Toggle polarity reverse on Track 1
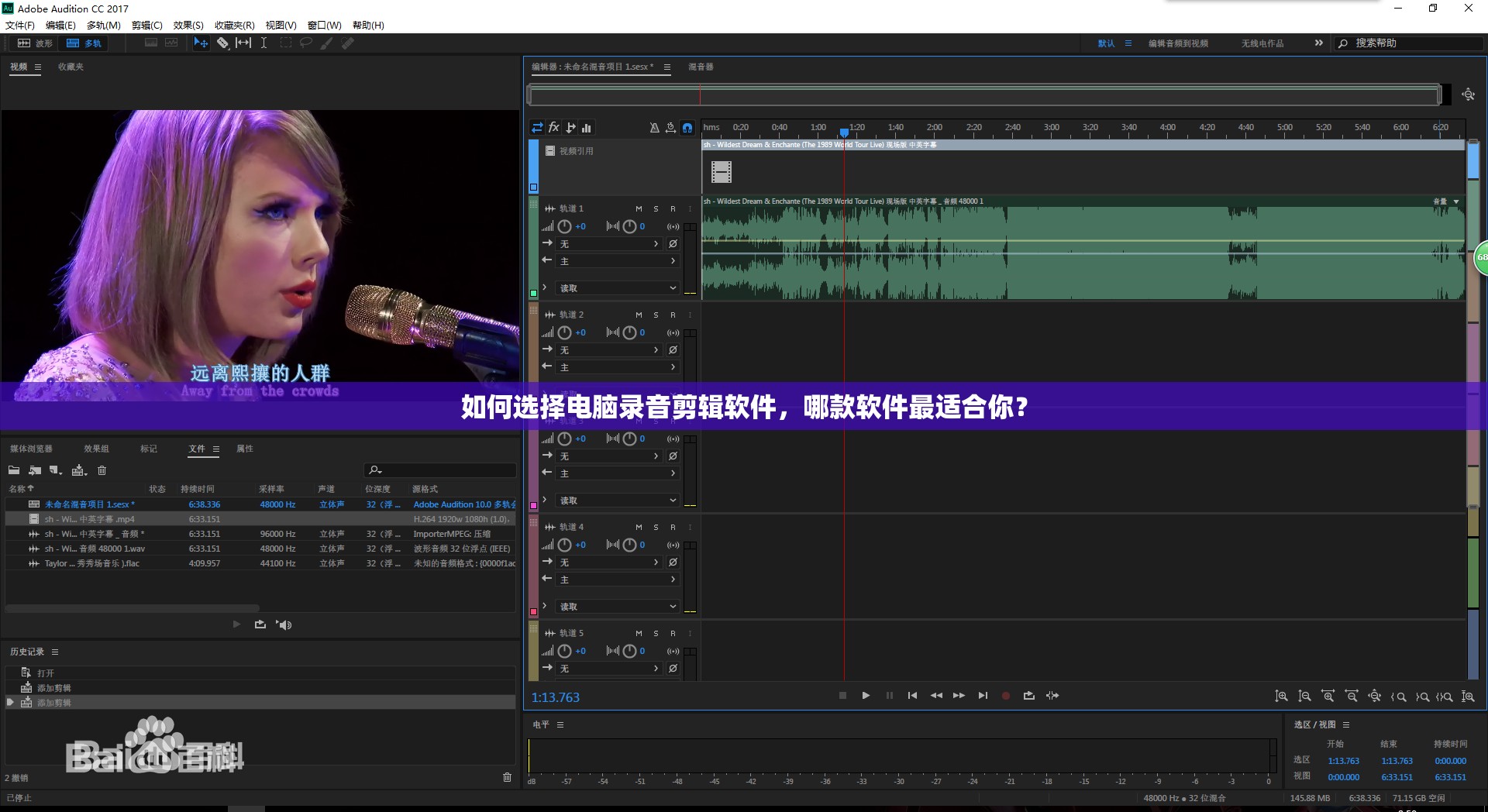Image resolution: width=1488 pixels, height=812 pixels. pos(673,244)
